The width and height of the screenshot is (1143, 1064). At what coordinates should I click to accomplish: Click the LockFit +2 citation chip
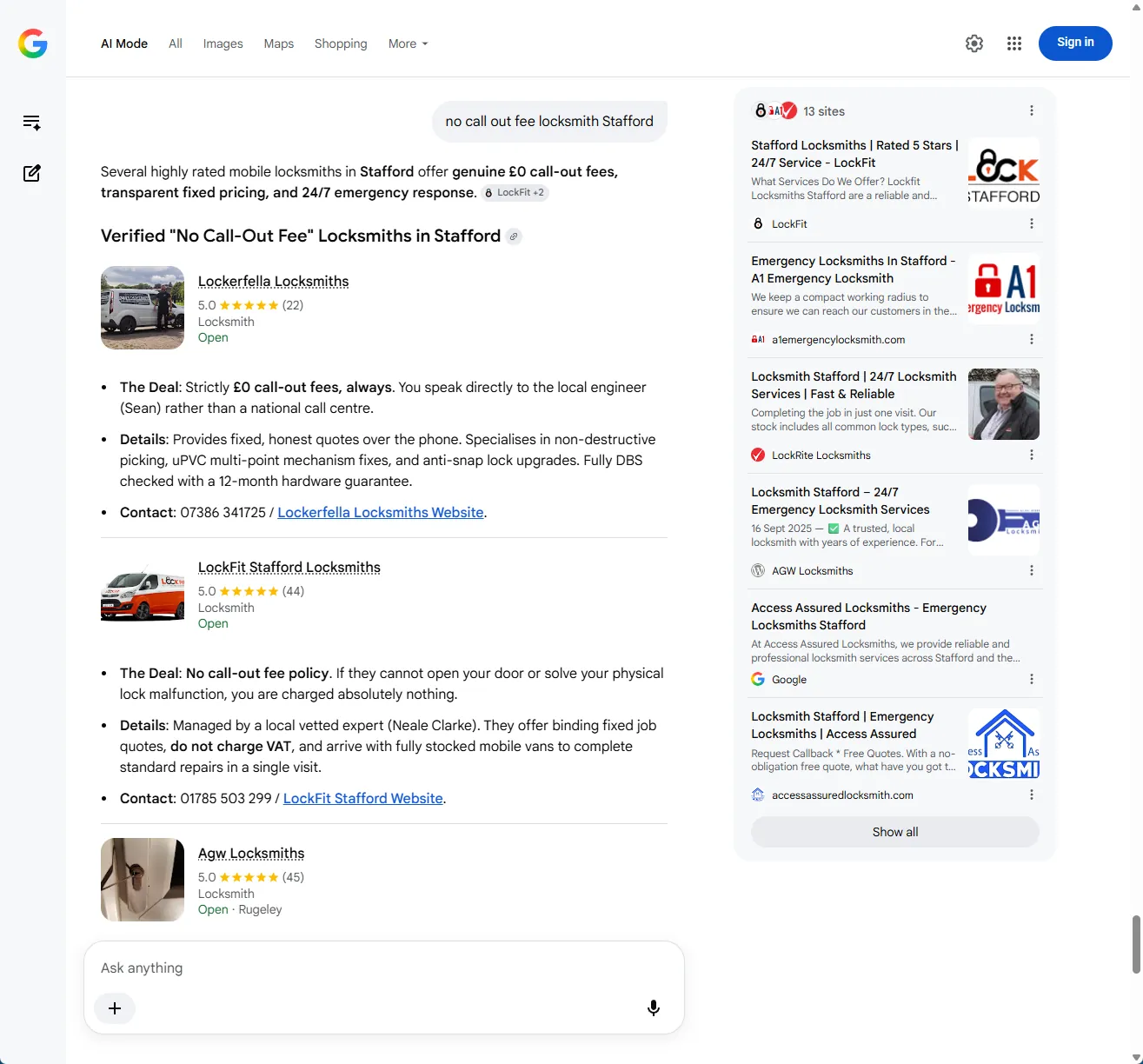coord(515,193)
